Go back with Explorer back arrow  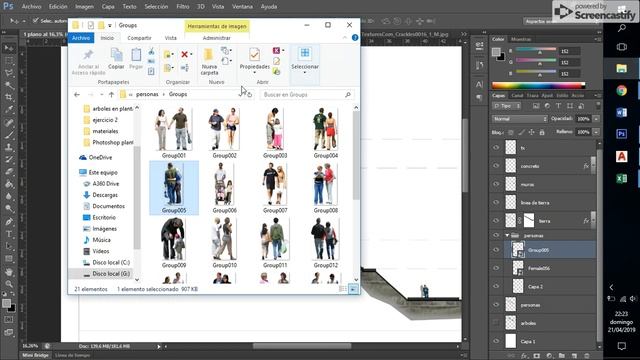(77, 95)
